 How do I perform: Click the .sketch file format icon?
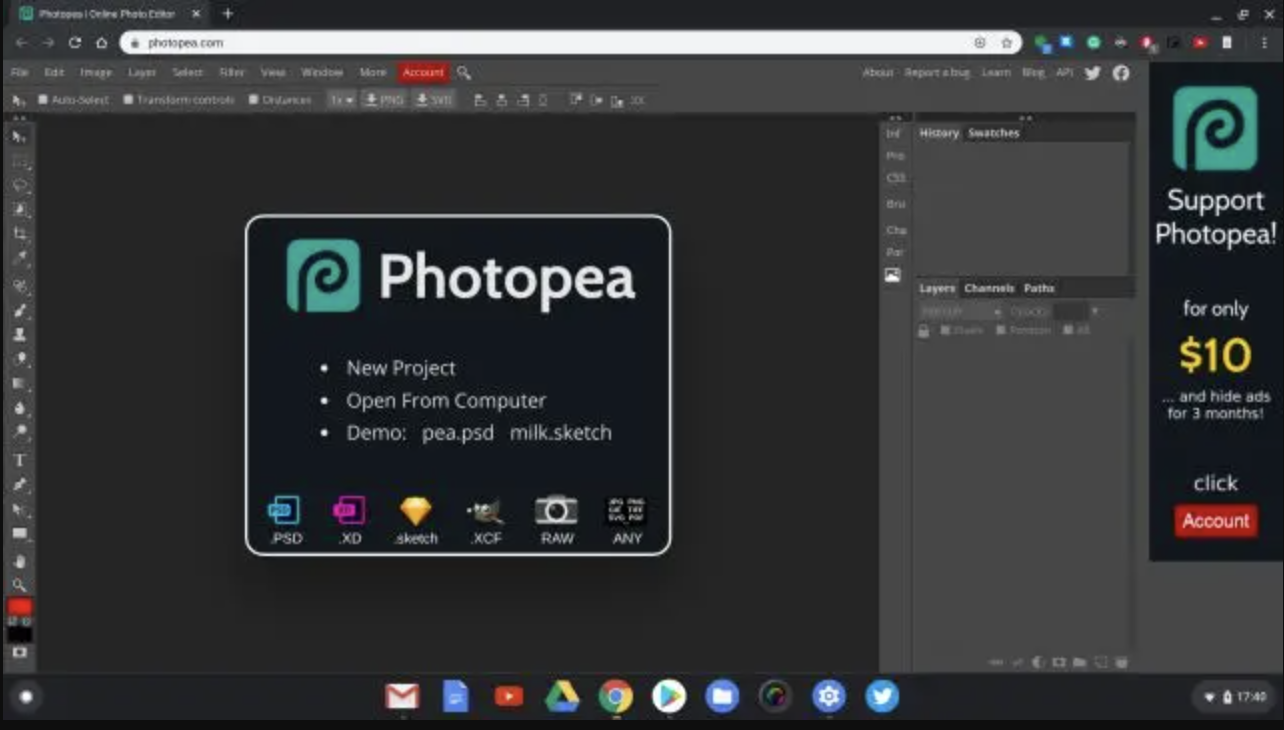(x=416, y=511)
